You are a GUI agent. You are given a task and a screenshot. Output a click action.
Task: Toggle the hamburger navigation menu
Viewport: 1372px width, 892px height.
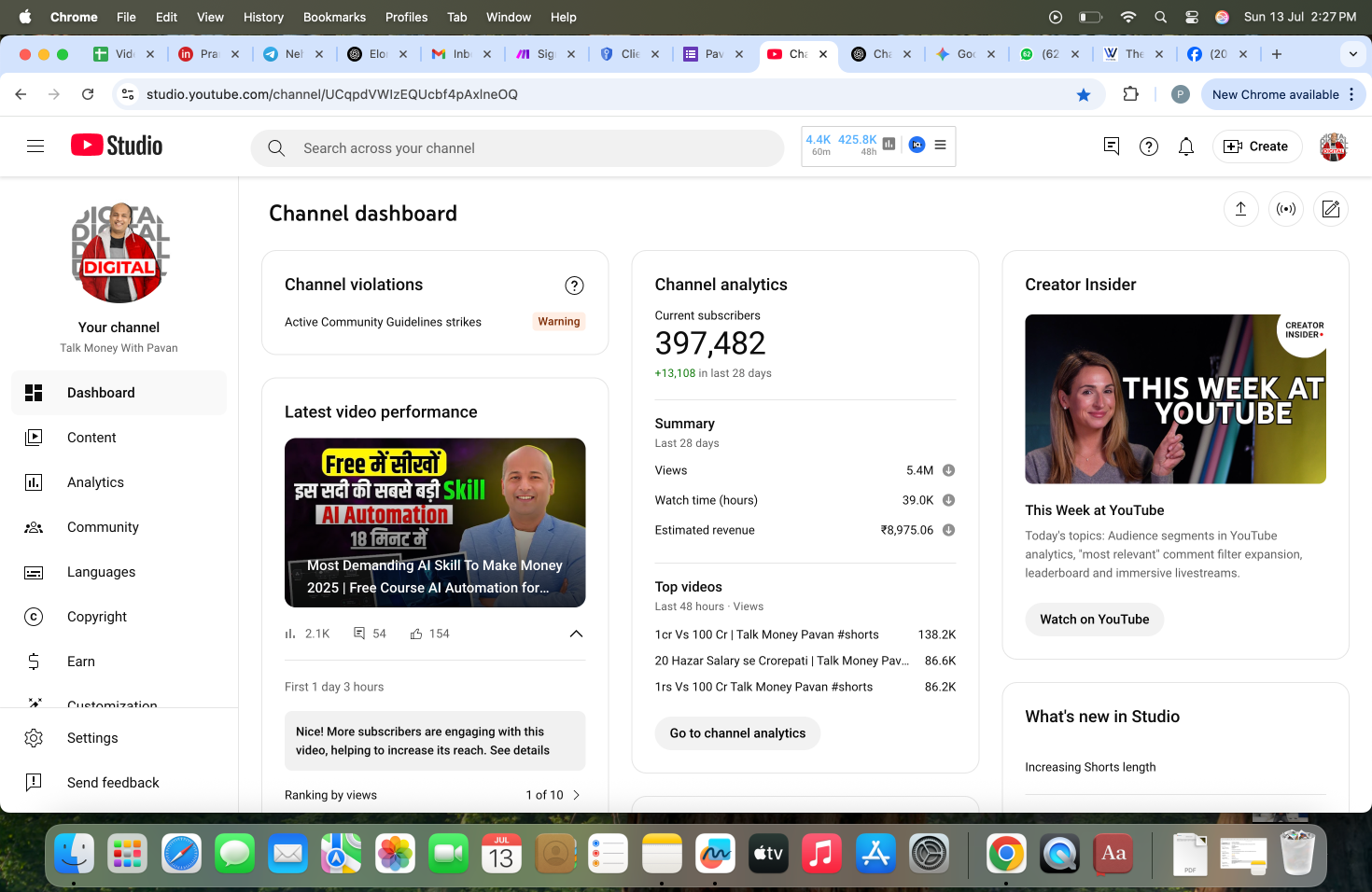click(x=35, y=146)
